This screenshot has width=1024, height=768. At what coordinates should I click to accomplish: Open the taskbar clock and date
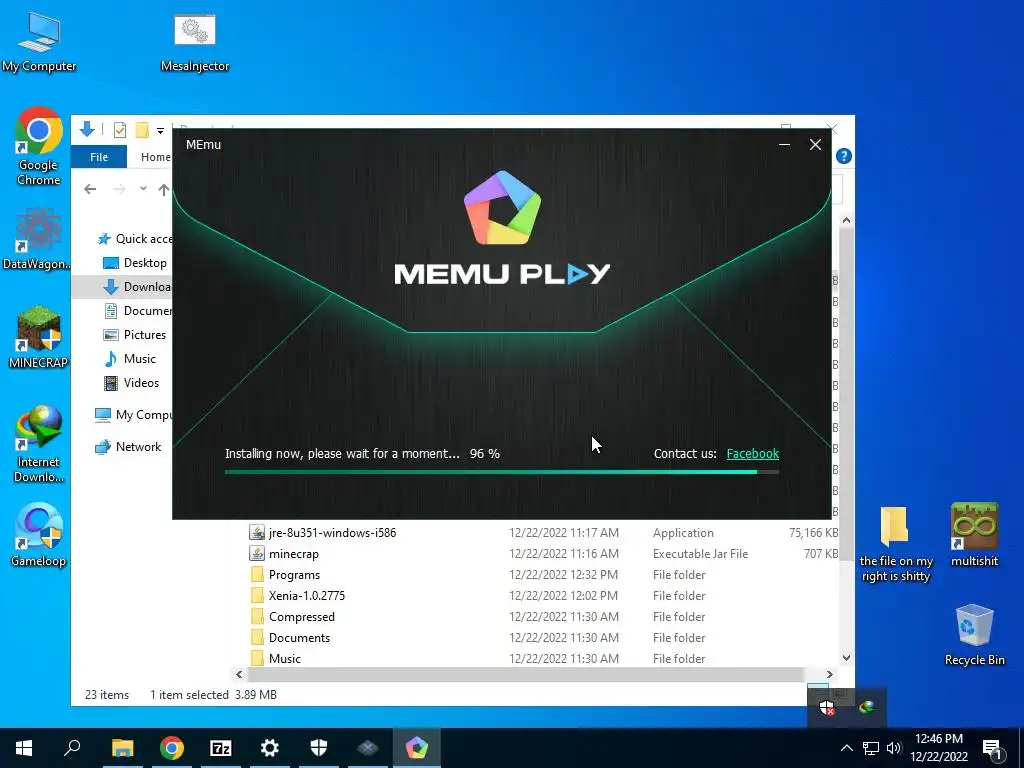(x=938, y=748)
